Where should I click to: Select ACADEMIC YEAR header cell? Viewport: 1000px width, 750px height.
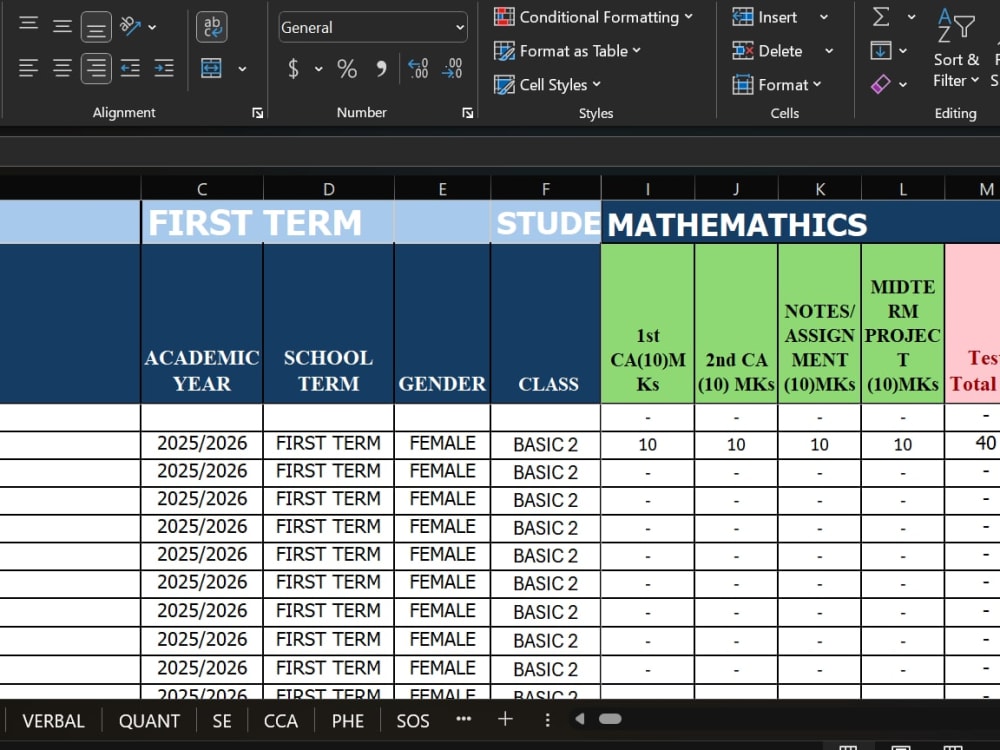tap(202, 323)
